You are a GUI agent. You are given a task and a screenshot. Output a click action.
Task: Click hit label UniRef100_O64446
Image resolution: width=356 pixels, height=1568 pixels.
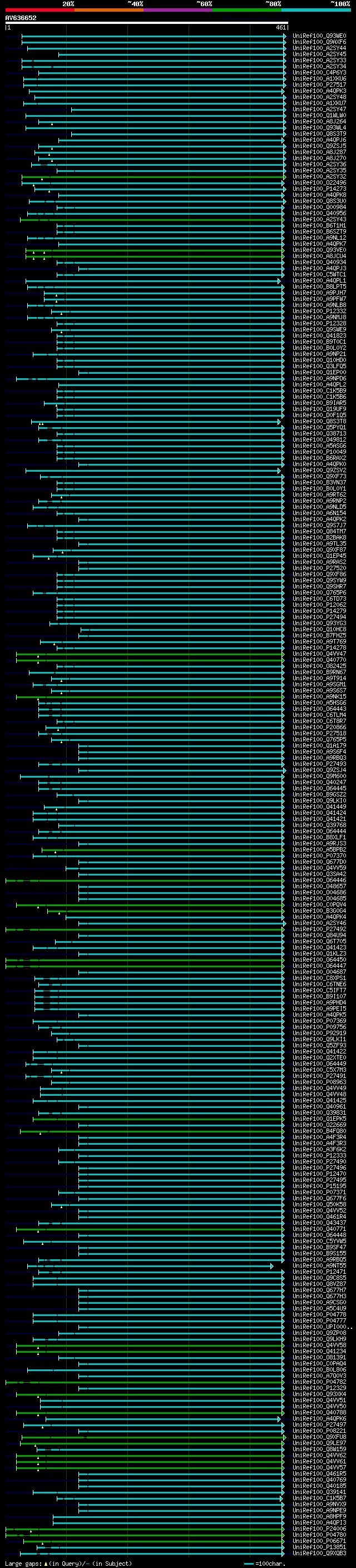tap(319, 880)
